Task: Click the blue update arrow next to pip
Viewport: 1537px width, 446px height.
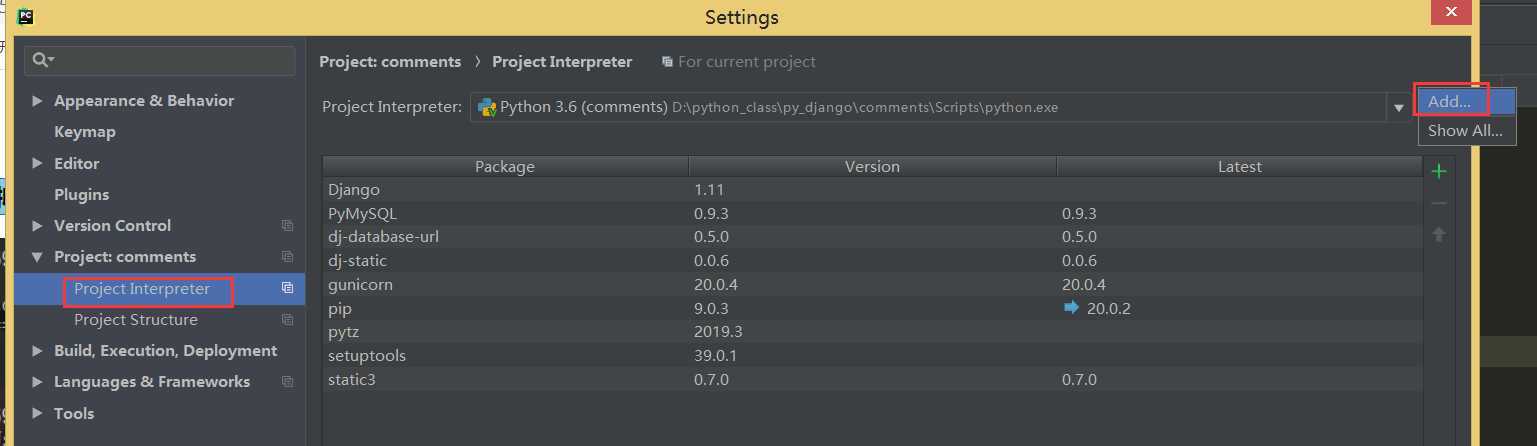Action: point(1071,308)
